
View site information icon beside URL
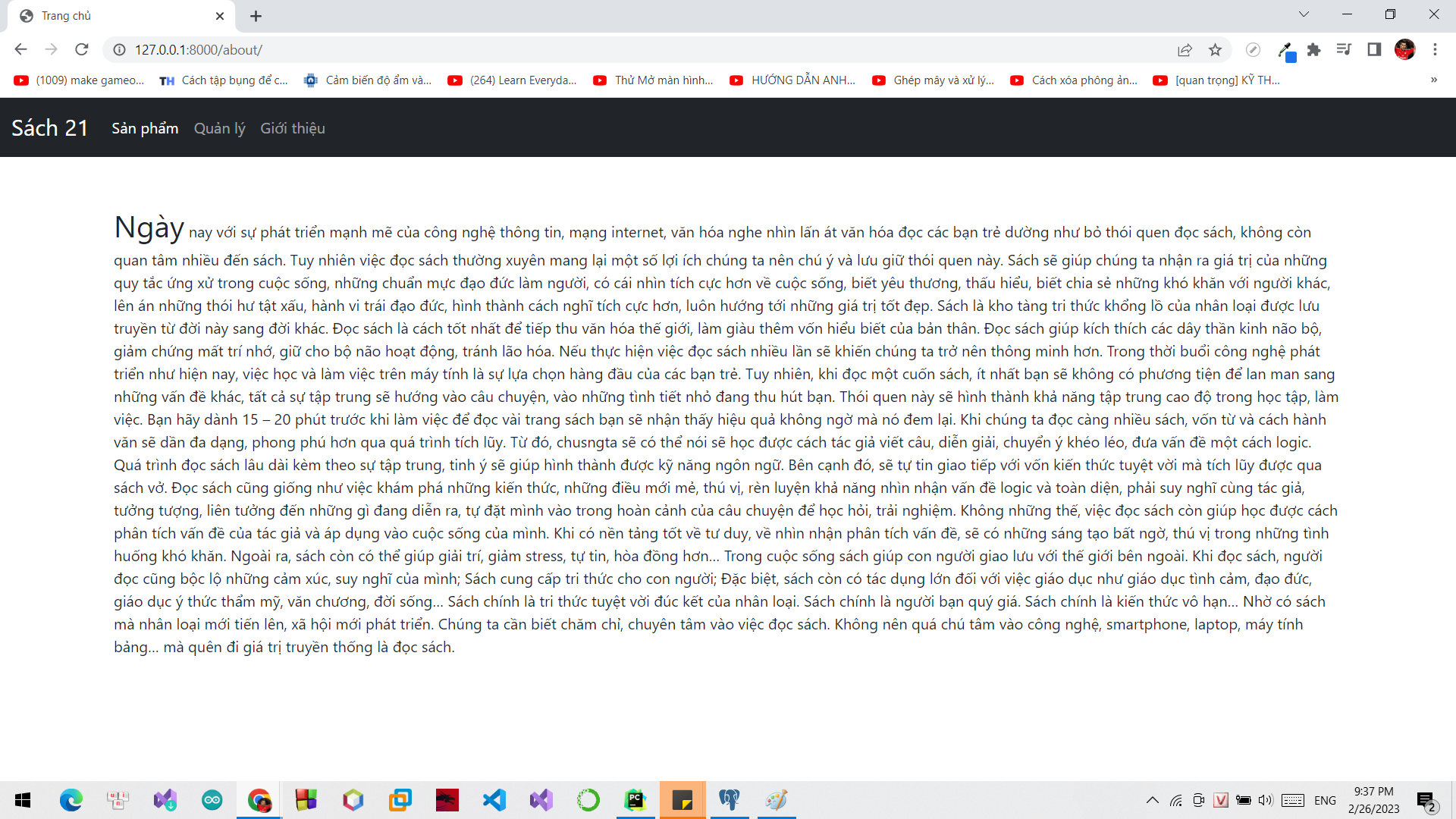tap(119, 50)
